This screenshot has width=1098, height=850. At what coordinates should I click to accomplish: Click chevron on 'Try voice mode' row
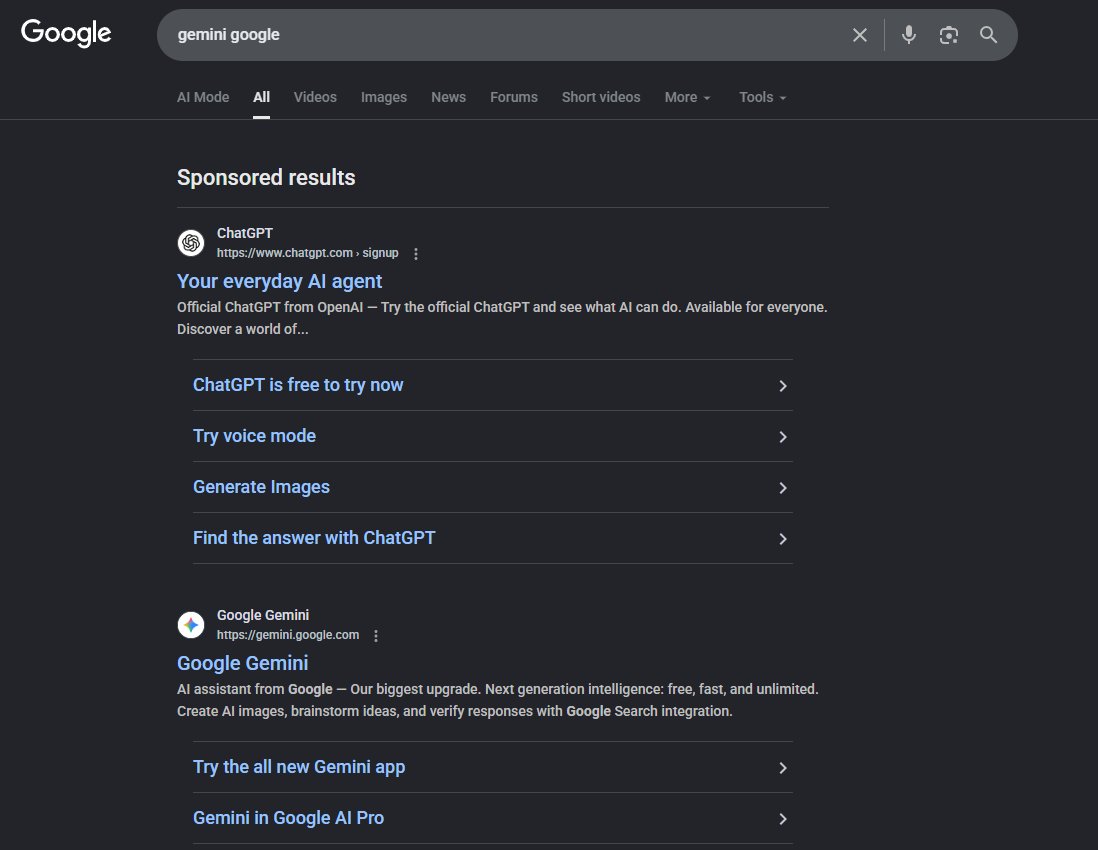tap(783, 437)
